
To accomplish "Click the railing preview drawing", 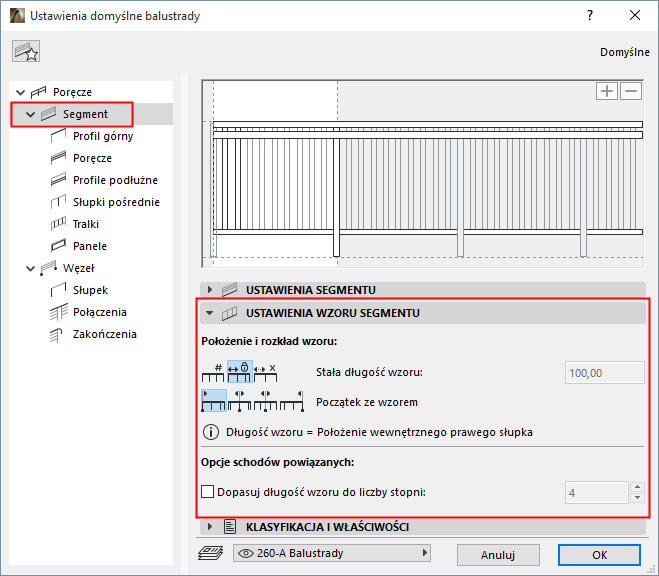I will click(422, 174).
